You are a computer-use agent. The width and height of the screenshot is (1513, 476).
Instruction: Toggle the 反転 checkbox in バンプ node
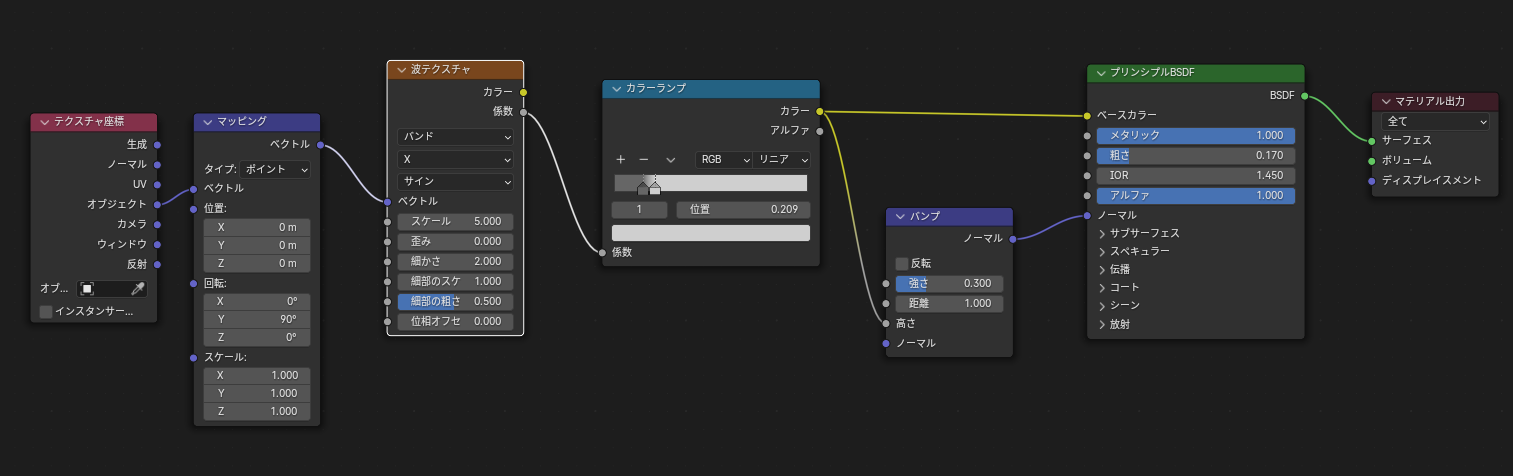pyautogui.click(x=902, y=263)
